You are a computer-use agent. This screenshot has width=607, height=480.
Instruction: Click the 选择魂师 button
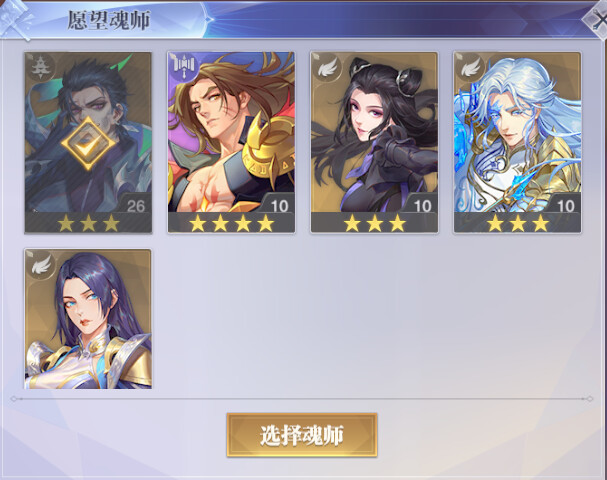click(302, 435)
